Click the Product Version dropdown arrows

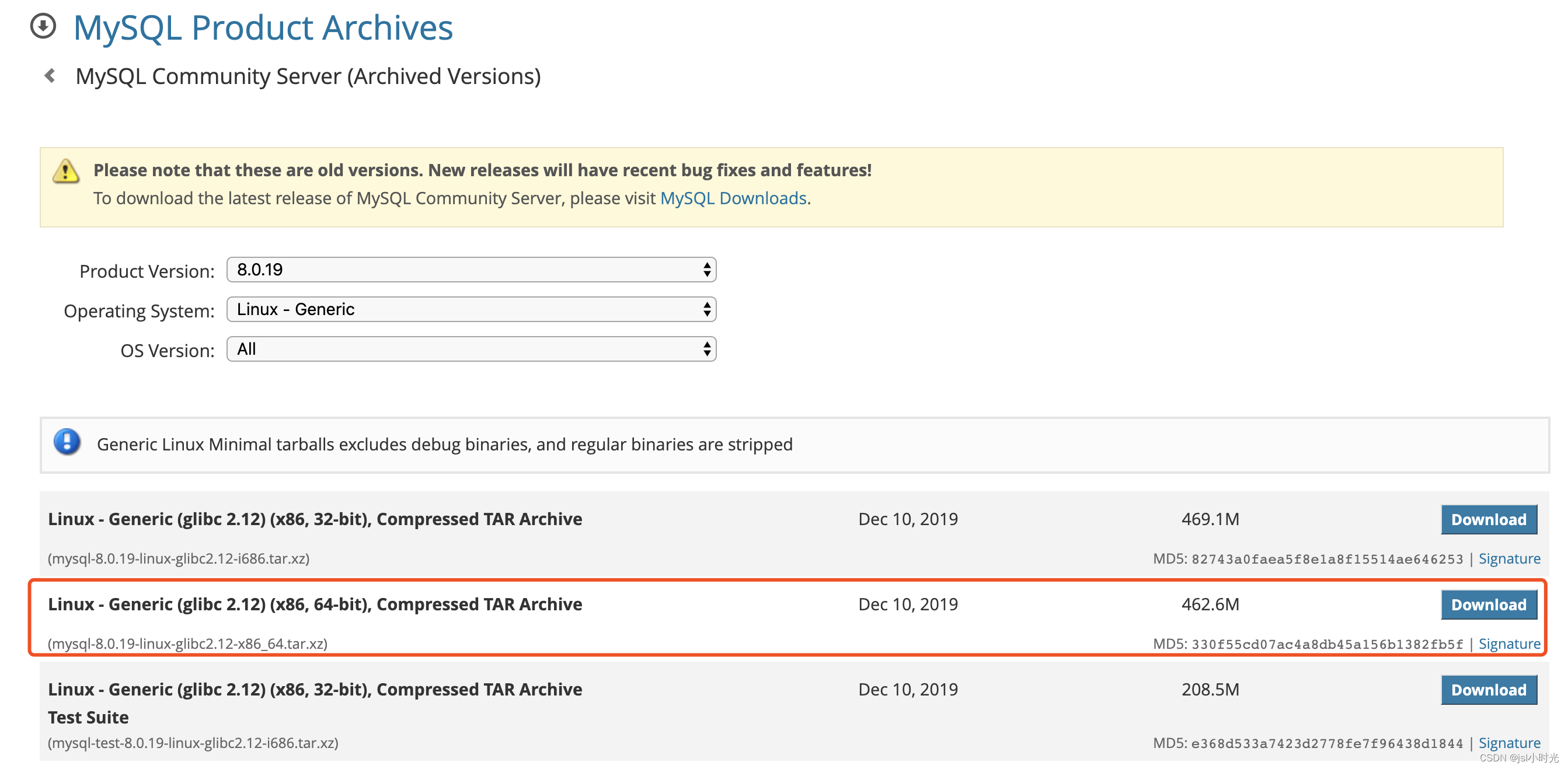706,270
